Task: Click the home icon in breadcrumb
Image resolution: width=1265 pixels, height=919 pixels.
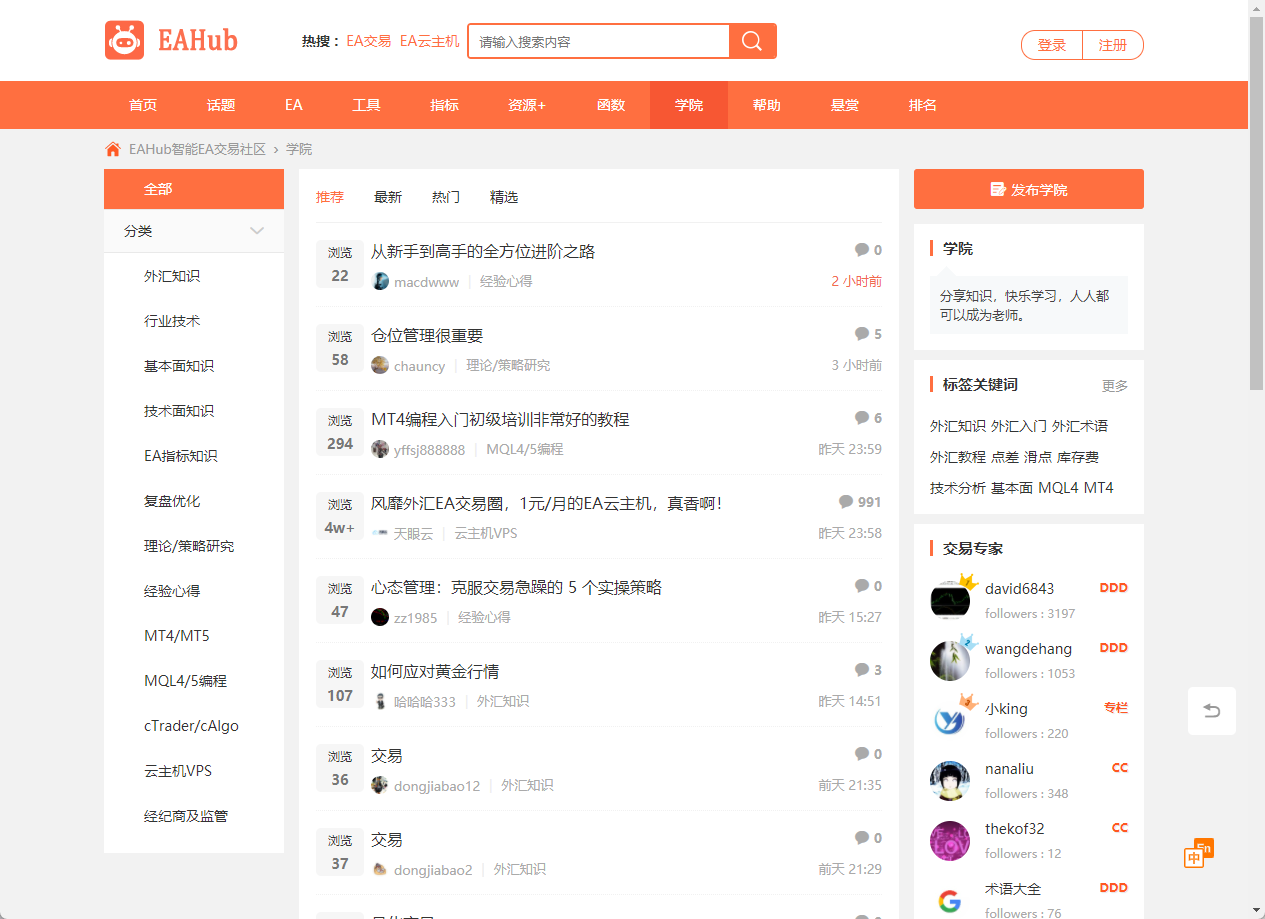Action: (113, 149)
